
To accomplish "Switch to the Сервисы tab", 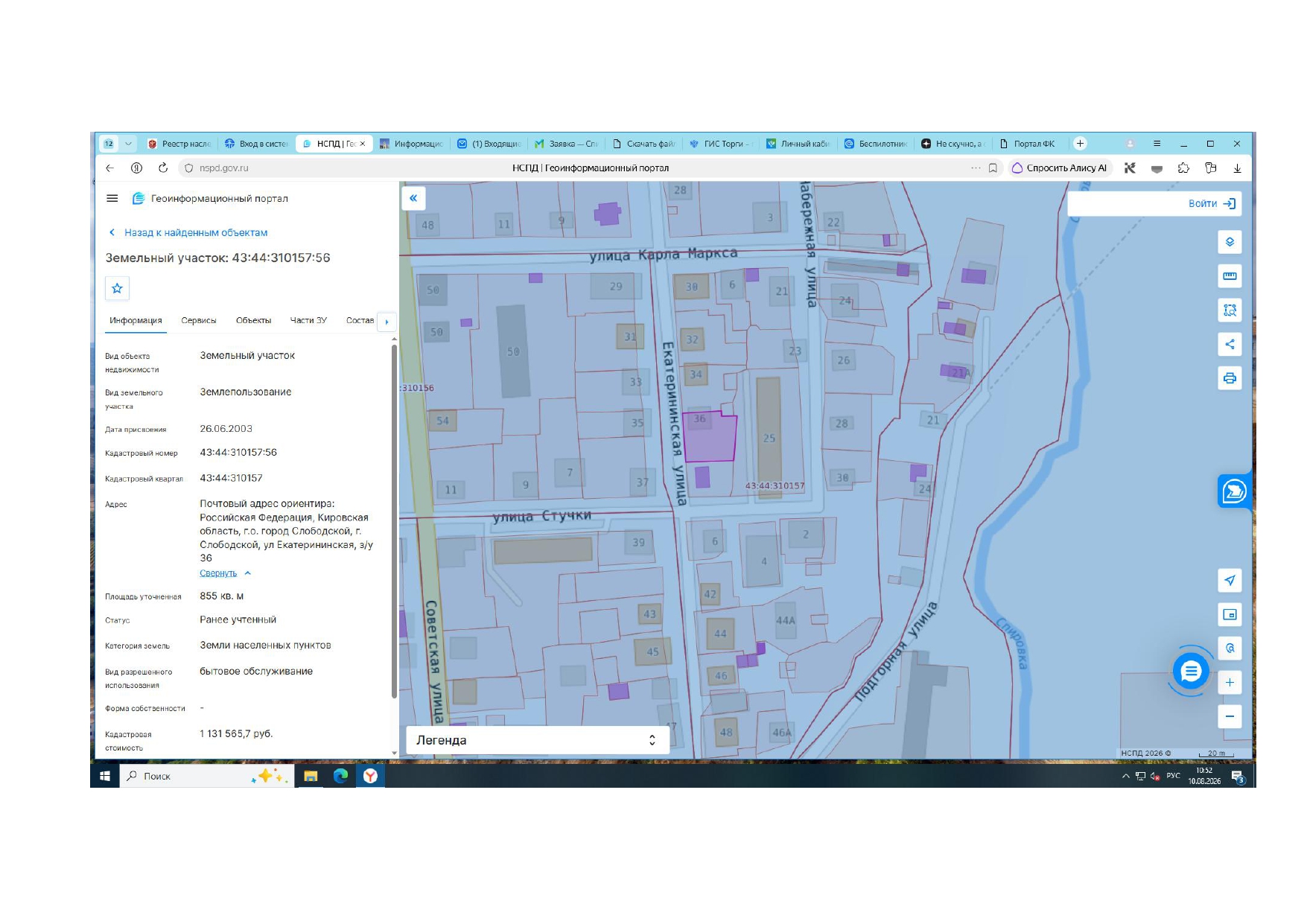I will point(199,320).
